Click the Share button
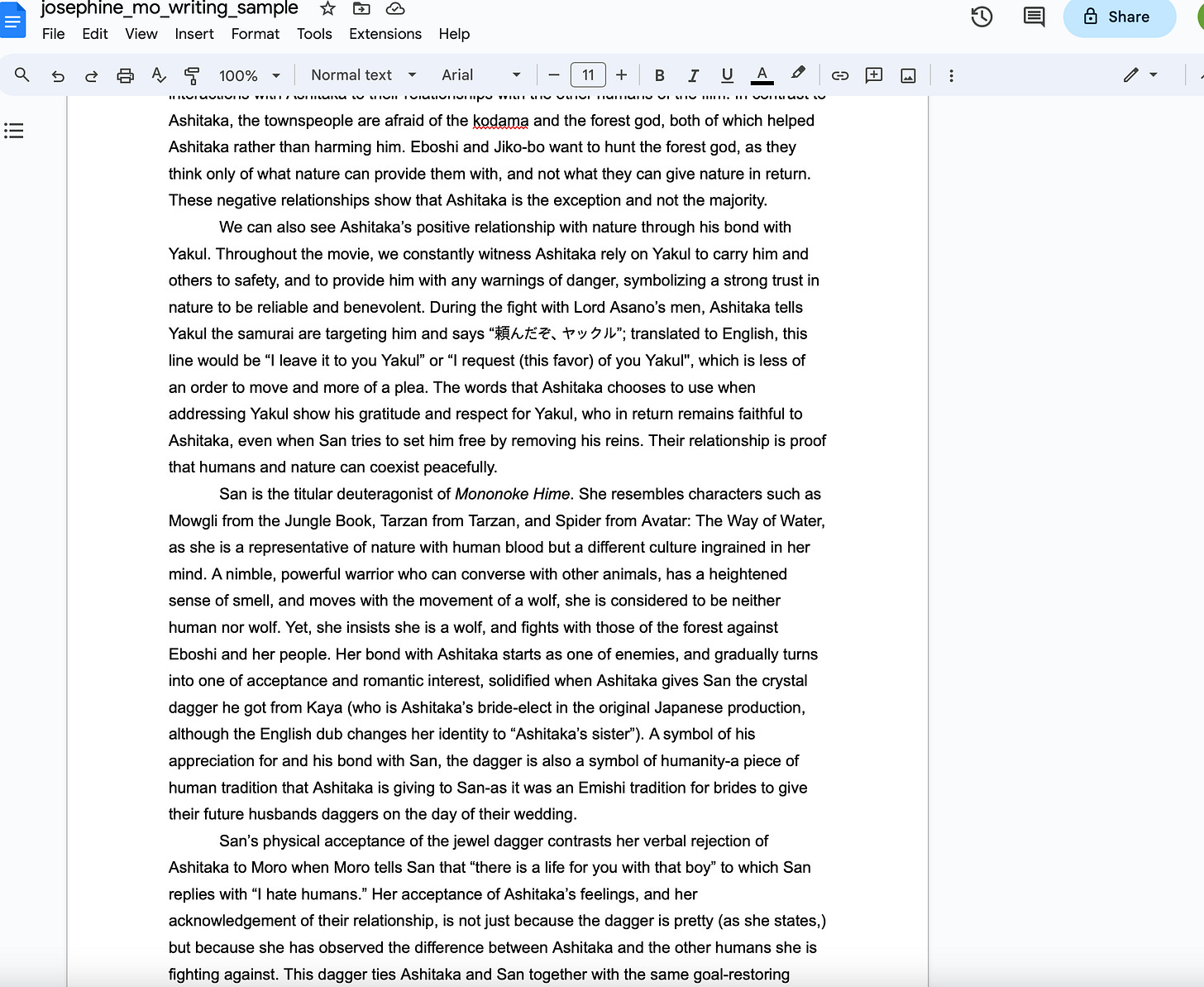The width and height of the screenshot is (1204, 987). click(1119, 17)
